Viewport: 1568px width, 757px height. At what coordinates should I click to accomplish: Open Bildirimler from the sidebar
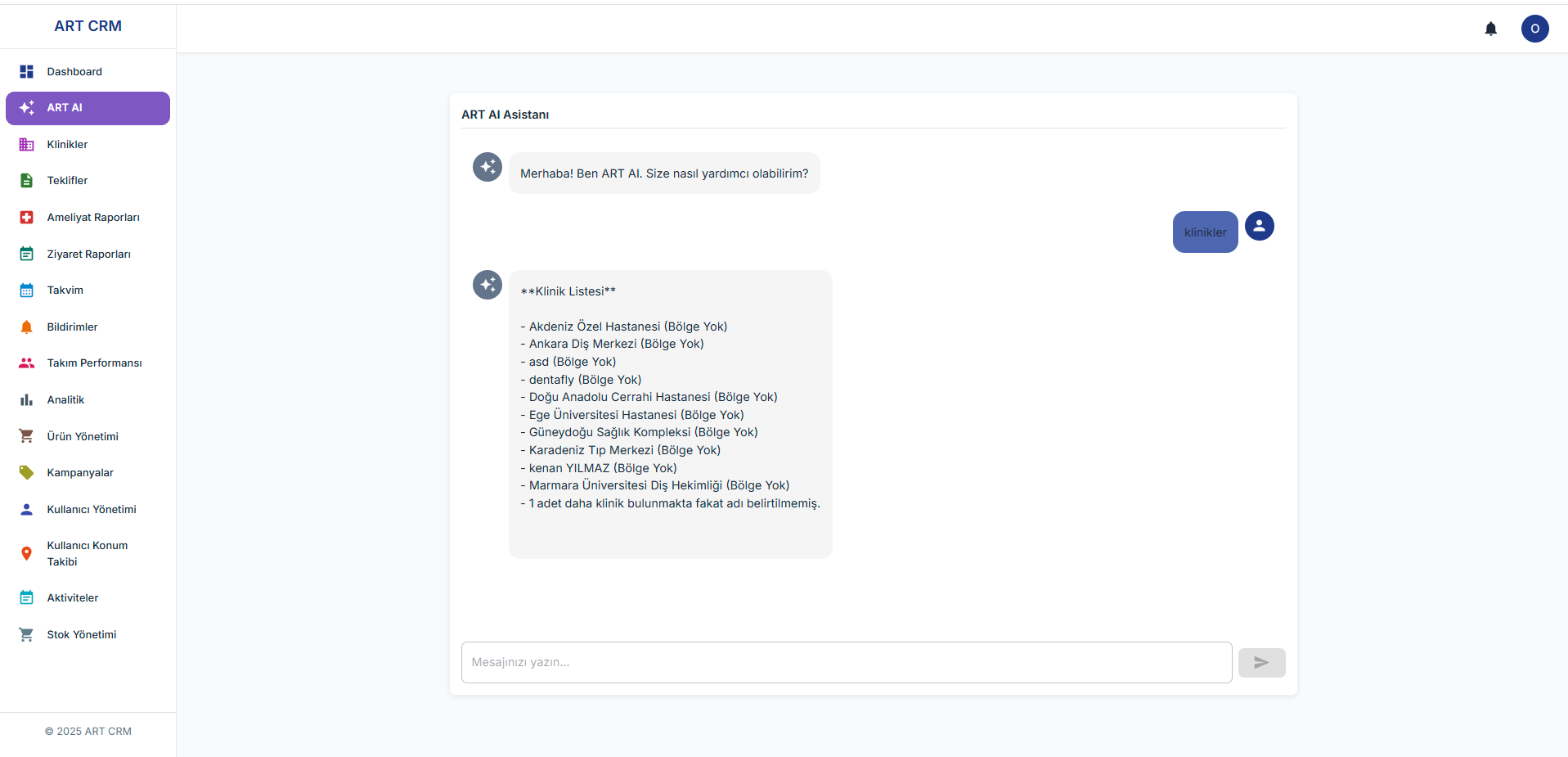(72, 327)
